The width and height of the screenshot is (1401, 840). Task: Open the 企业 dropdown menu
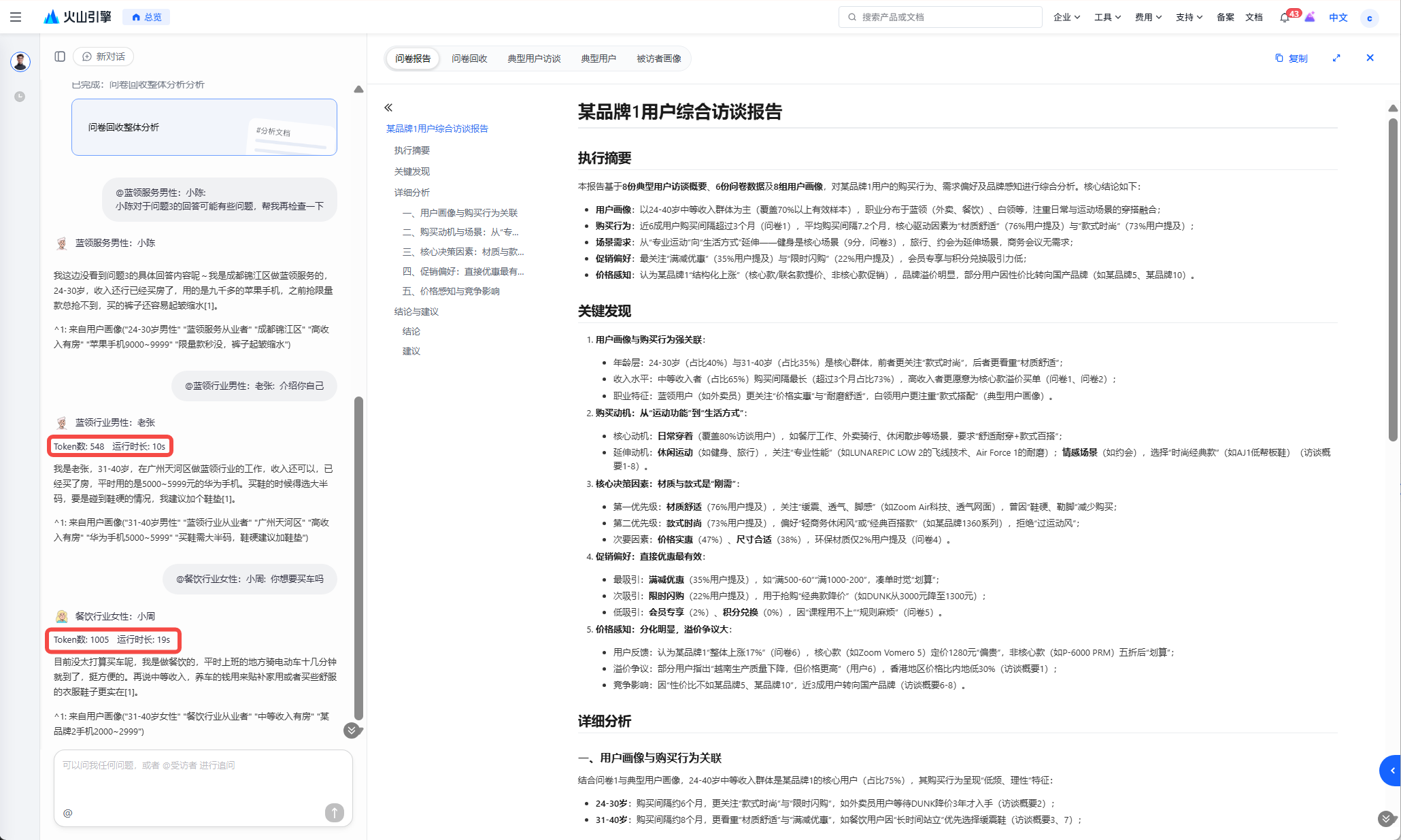(1066, 18)
